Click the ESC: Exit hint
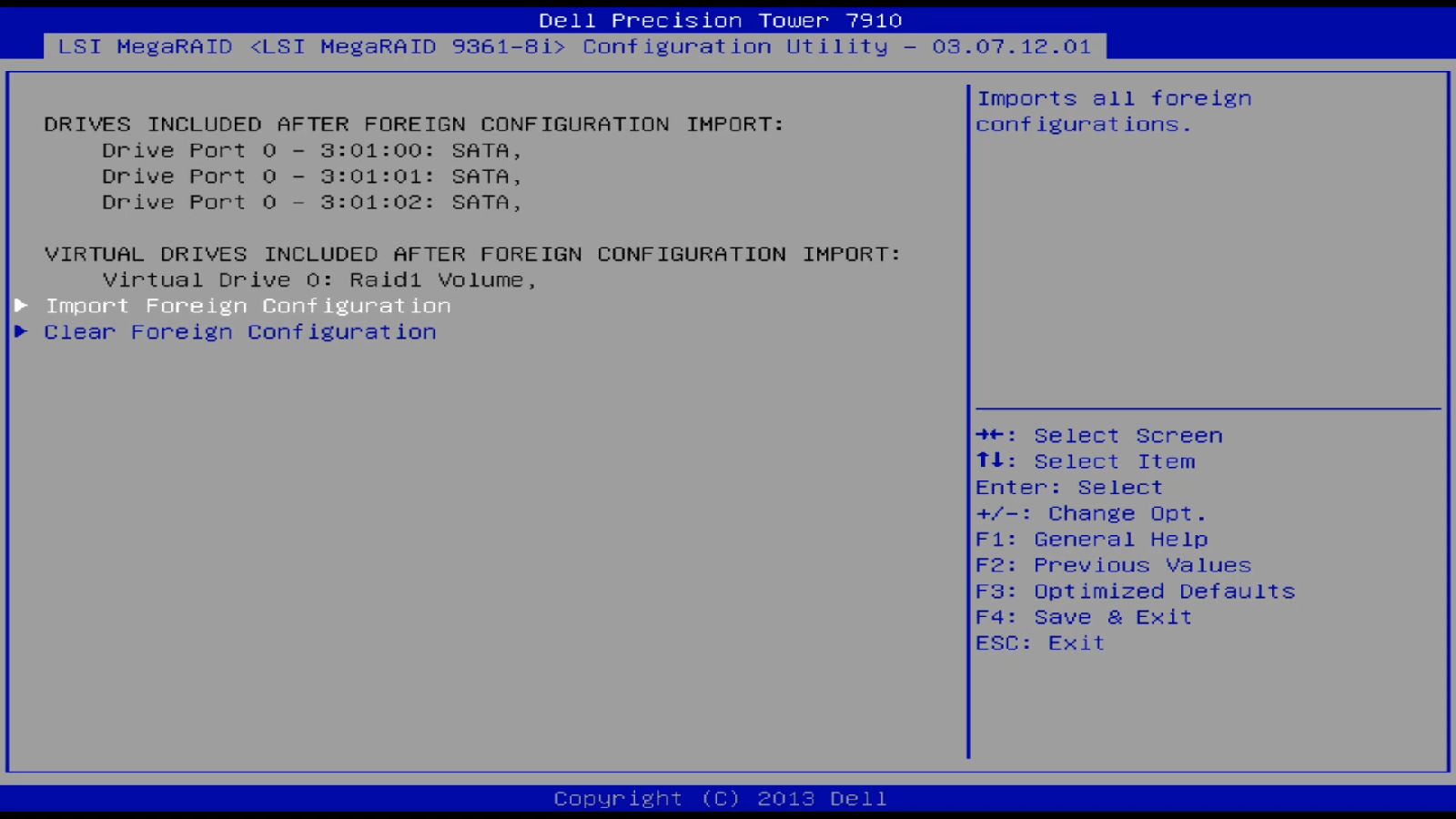Image resolution: width=1456 pixels, height=819 pixels. [x=1038, y=642]
